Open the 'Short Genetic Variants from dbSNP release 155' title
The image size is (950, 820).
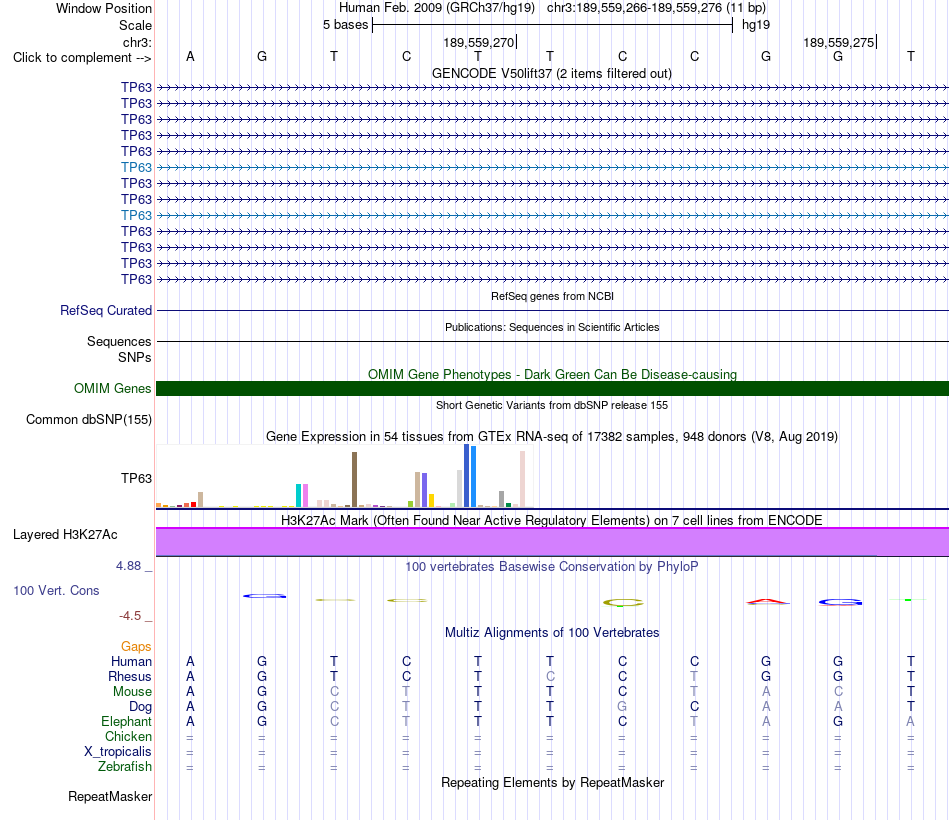pyautogui.click(x=552, y=405)
